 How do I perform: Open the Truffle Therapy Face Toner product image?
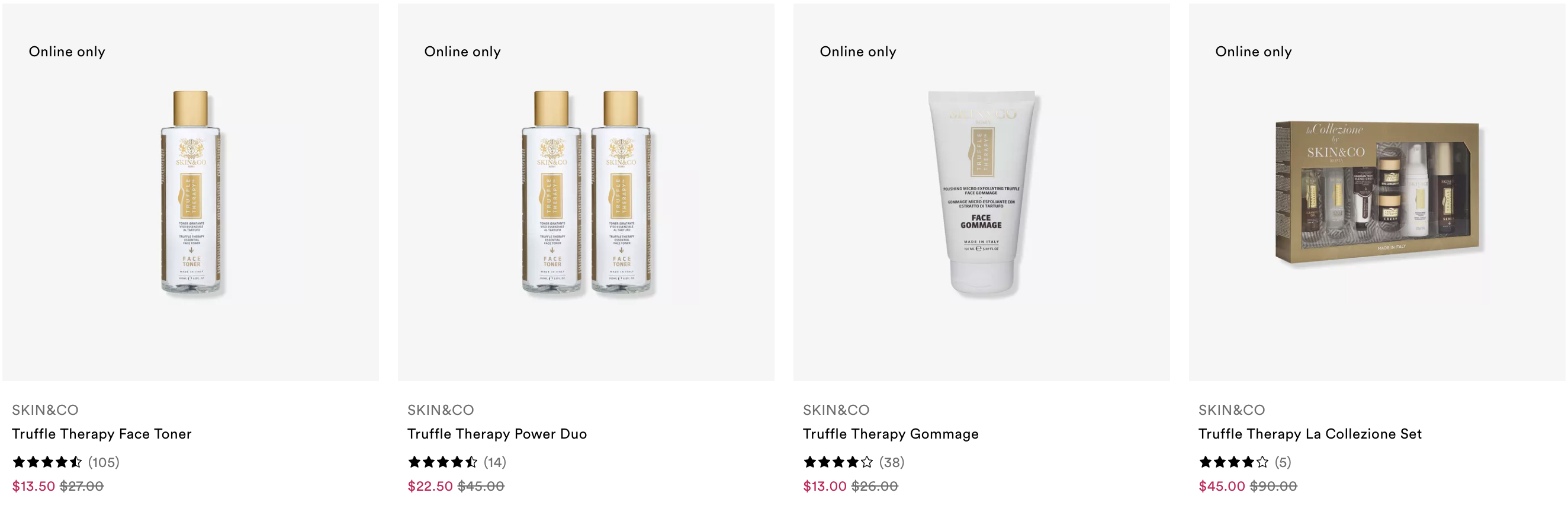point(191,193)
